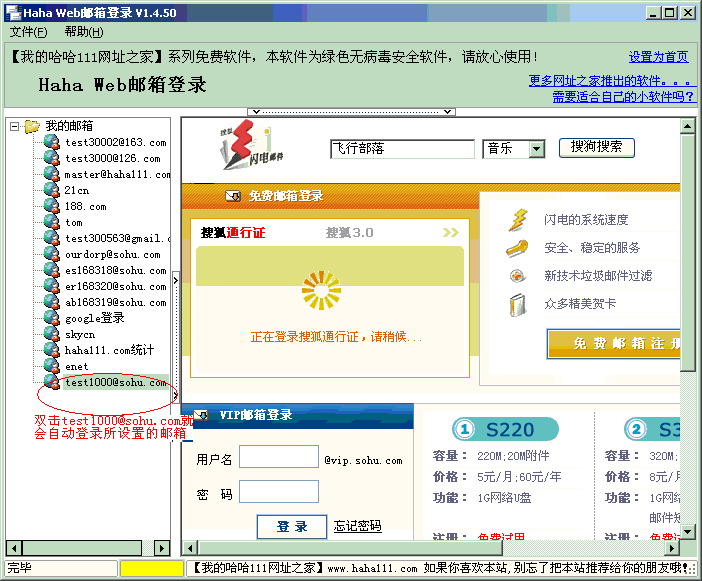702x581 pixels.
Task: Click the 忘记密码 link
Action: click(357, 525)
